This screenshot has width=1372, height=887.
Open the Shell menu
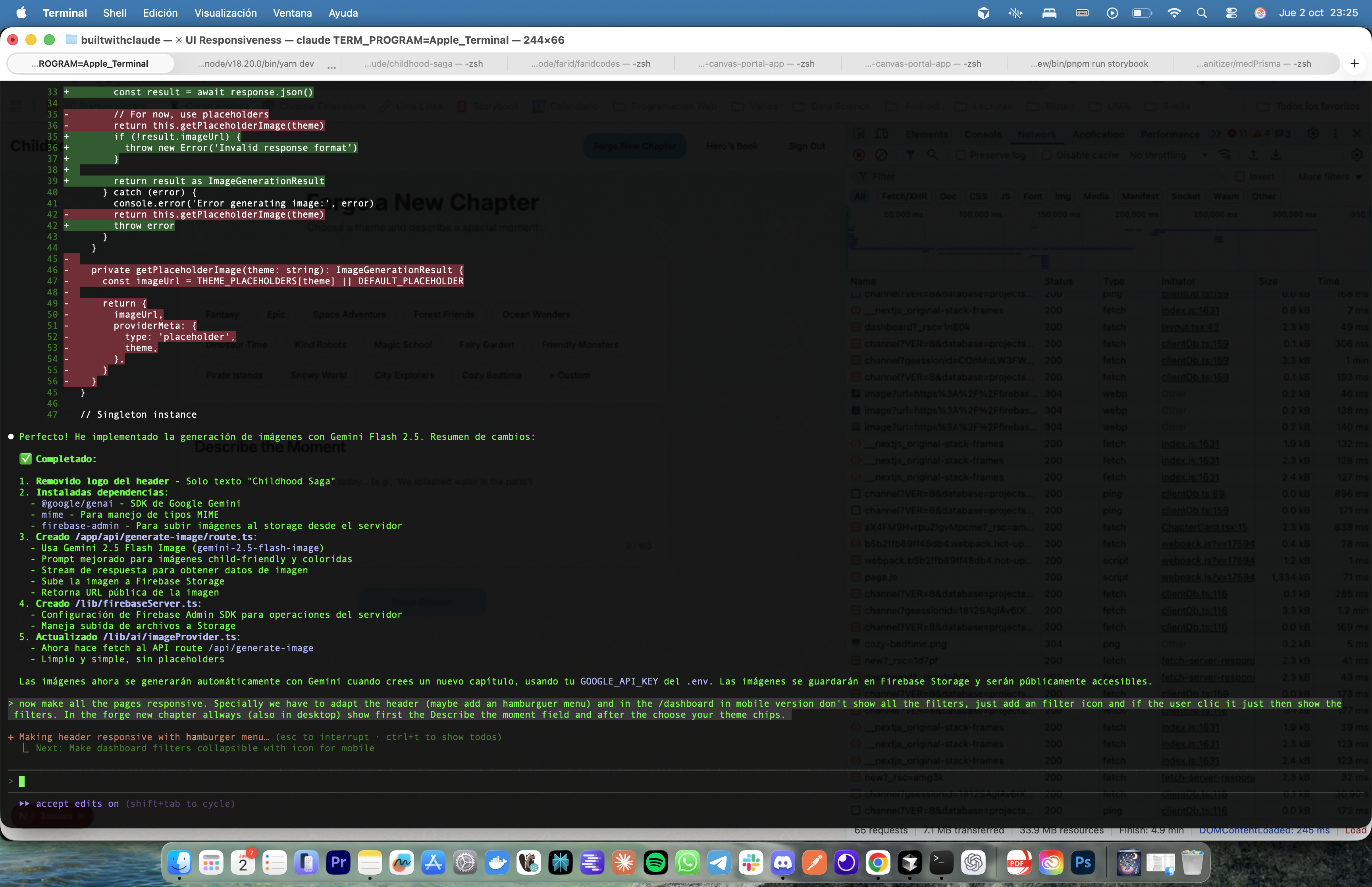coord(115,13)
